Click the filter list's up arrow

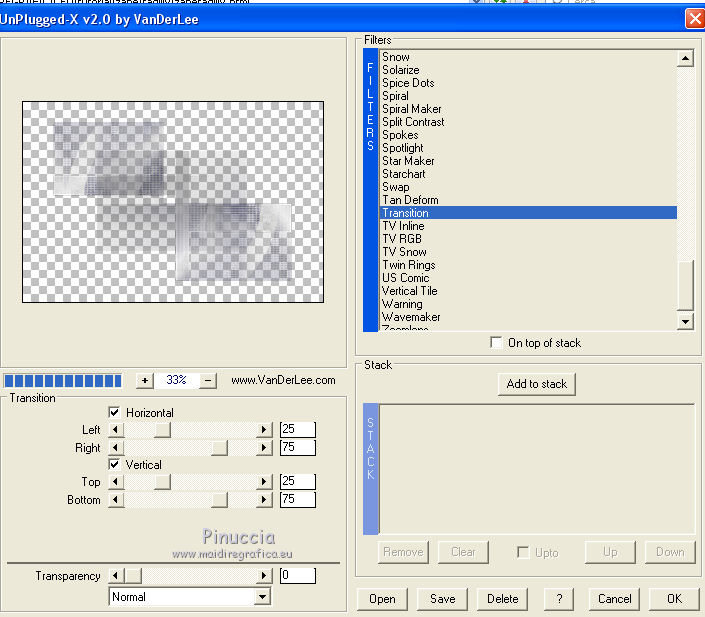(685, 58)
